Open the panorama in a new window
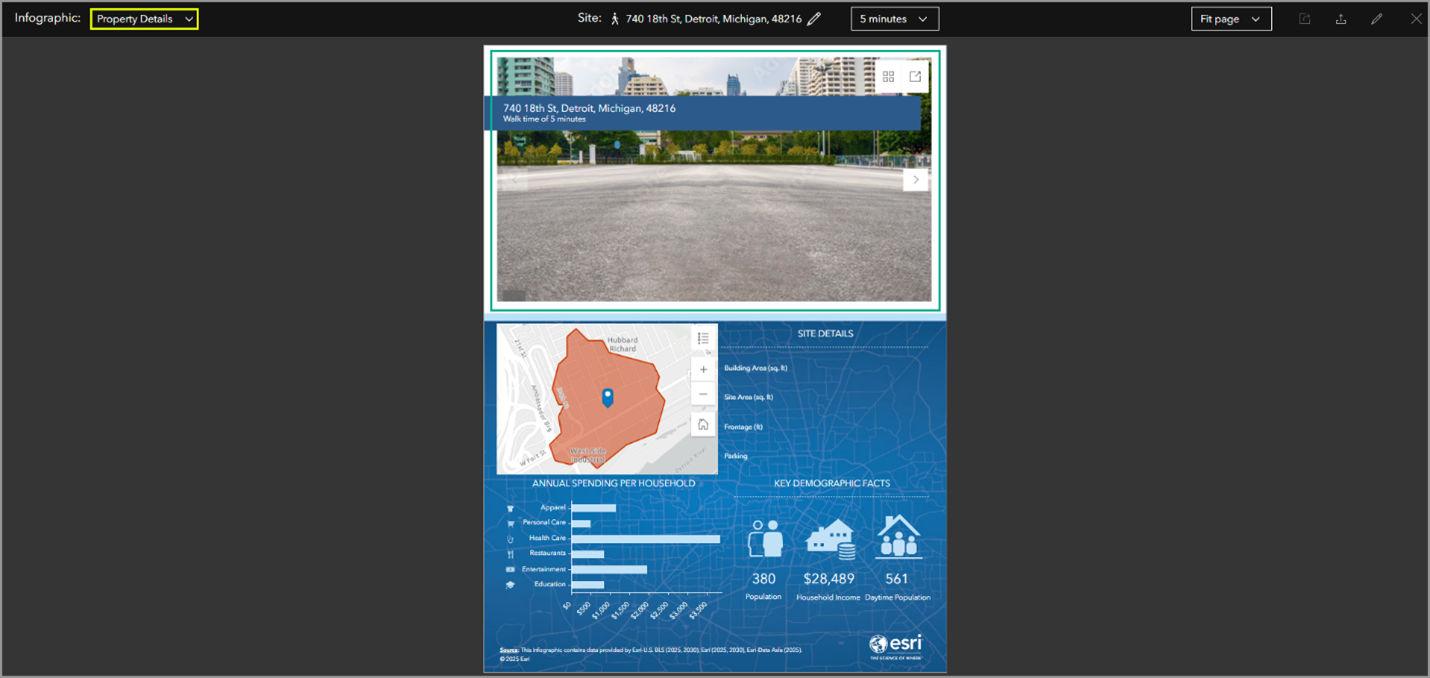This screenshot has width=1430, height=678. 915,75
